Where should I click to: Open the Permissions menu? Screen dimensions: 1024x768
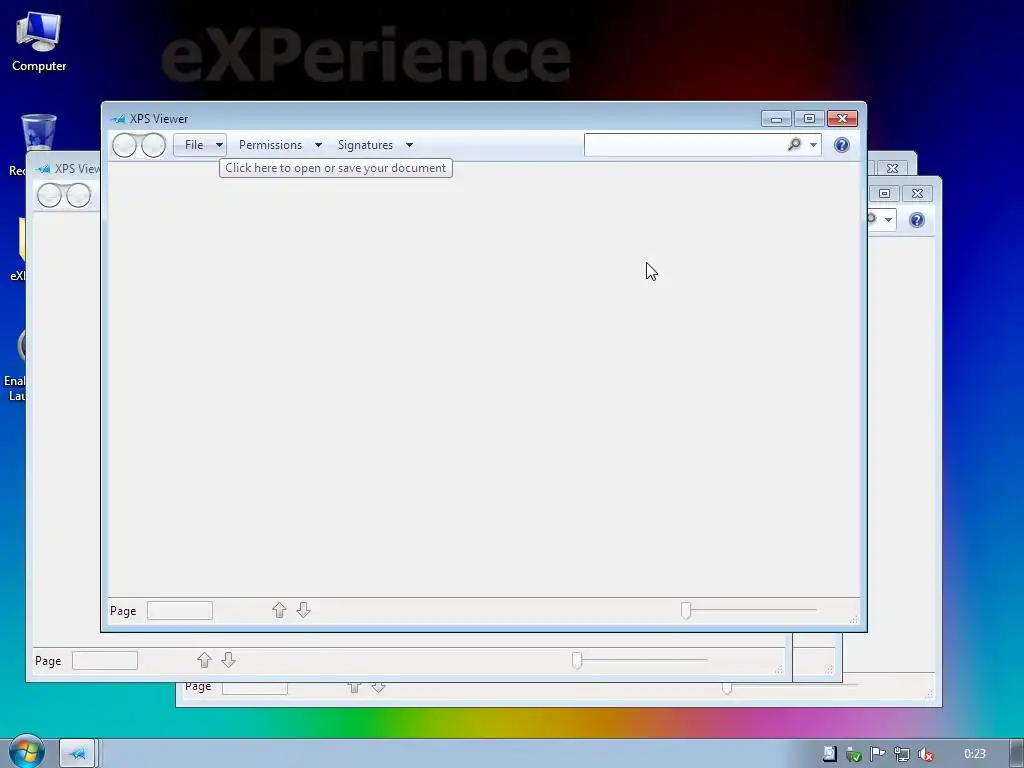coord(270,145)
